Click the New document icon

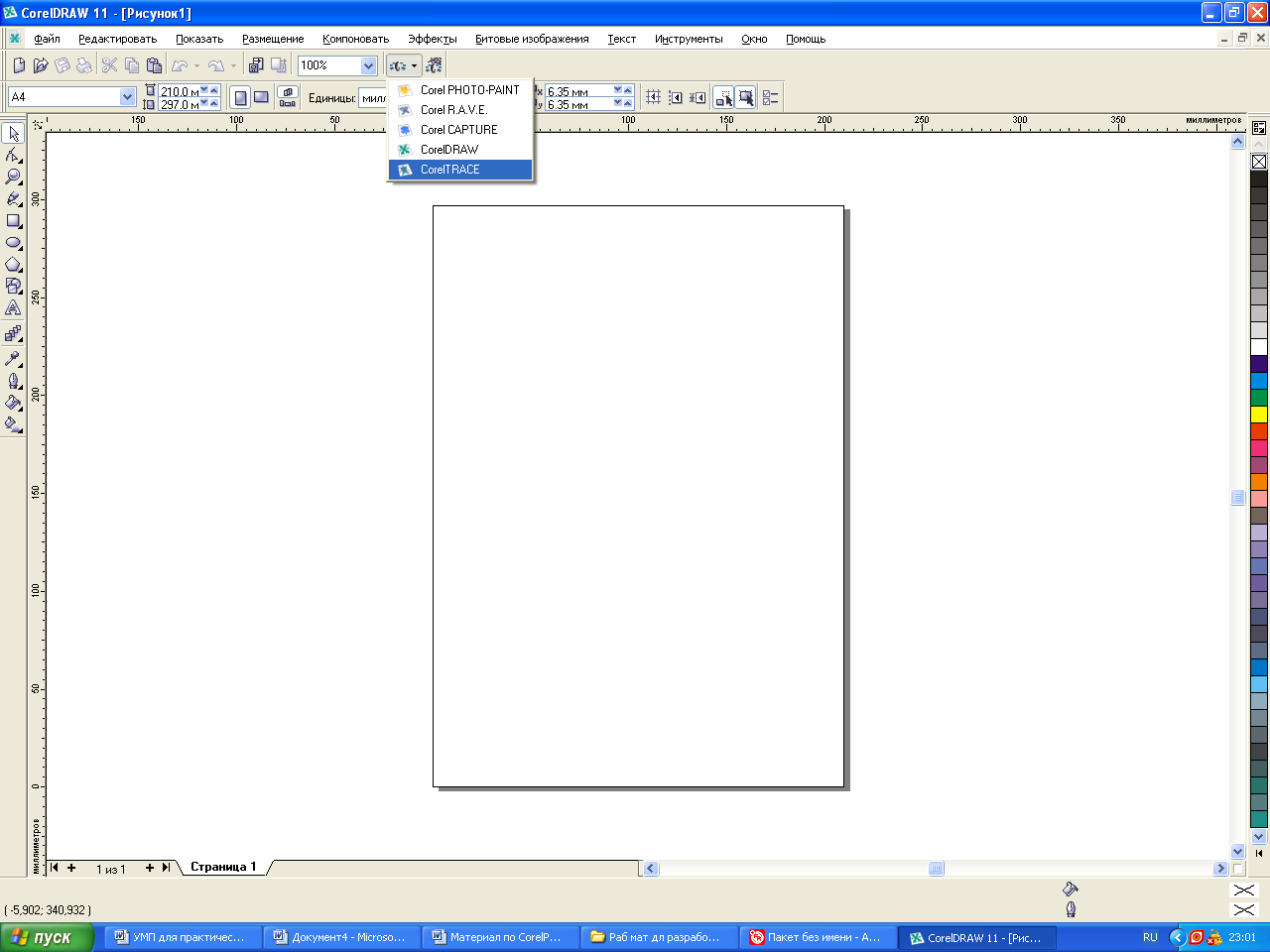(x=19, y=65)
